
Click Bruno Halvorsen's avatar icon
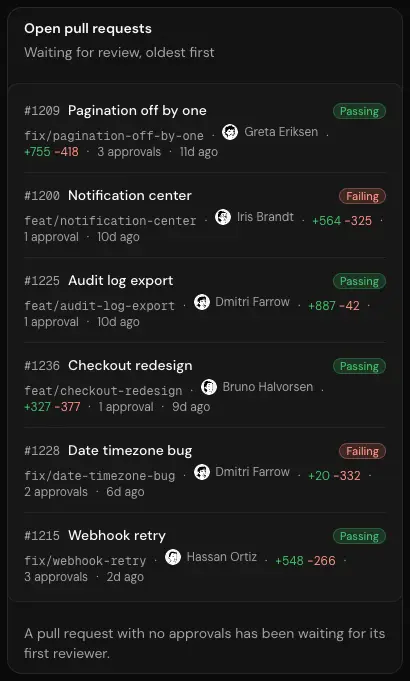[209, 387]
